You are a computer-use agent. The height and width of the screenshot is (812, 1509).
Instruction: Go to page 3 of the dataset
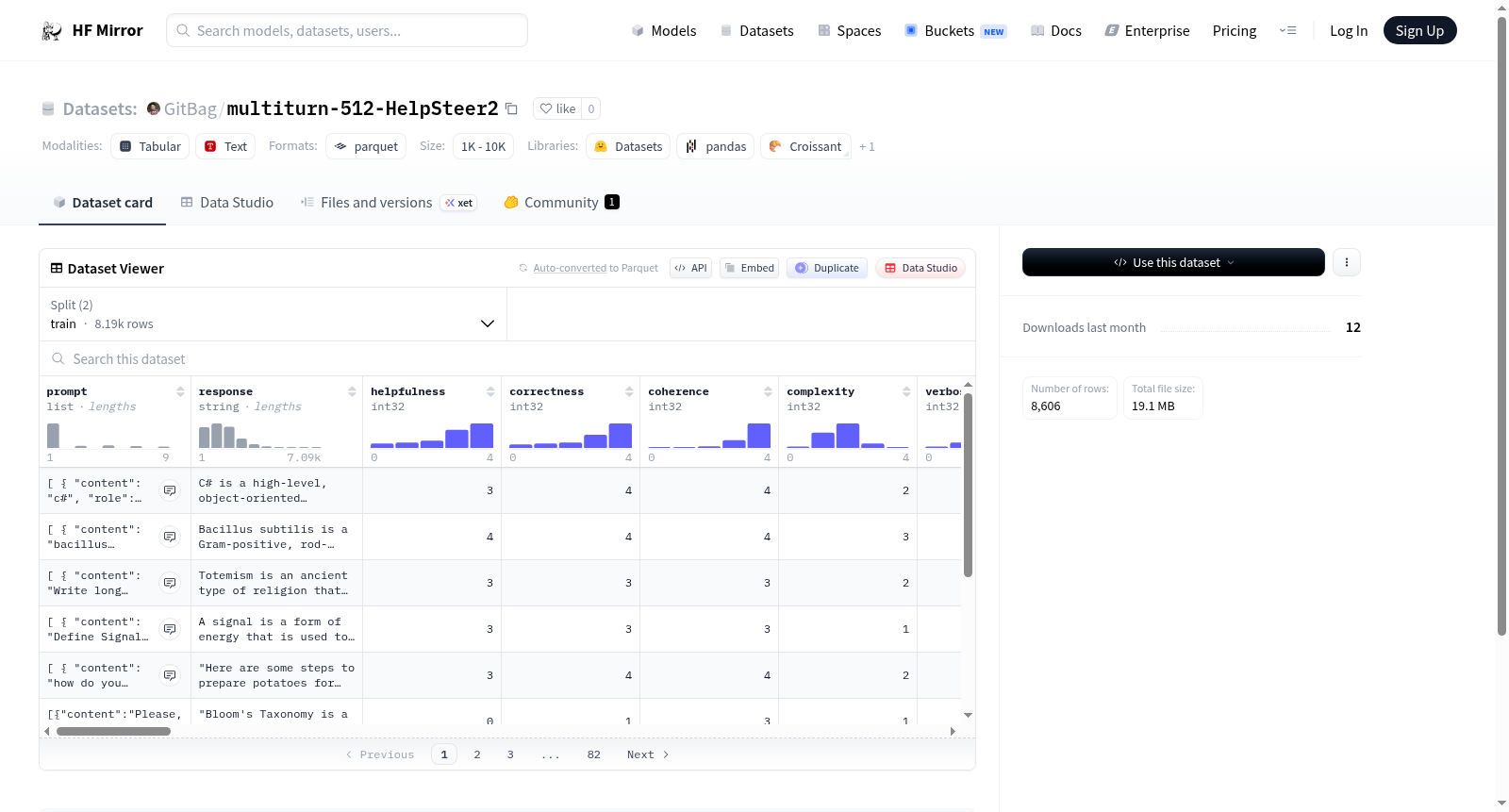pyautogui.click(x=510, y=754)
